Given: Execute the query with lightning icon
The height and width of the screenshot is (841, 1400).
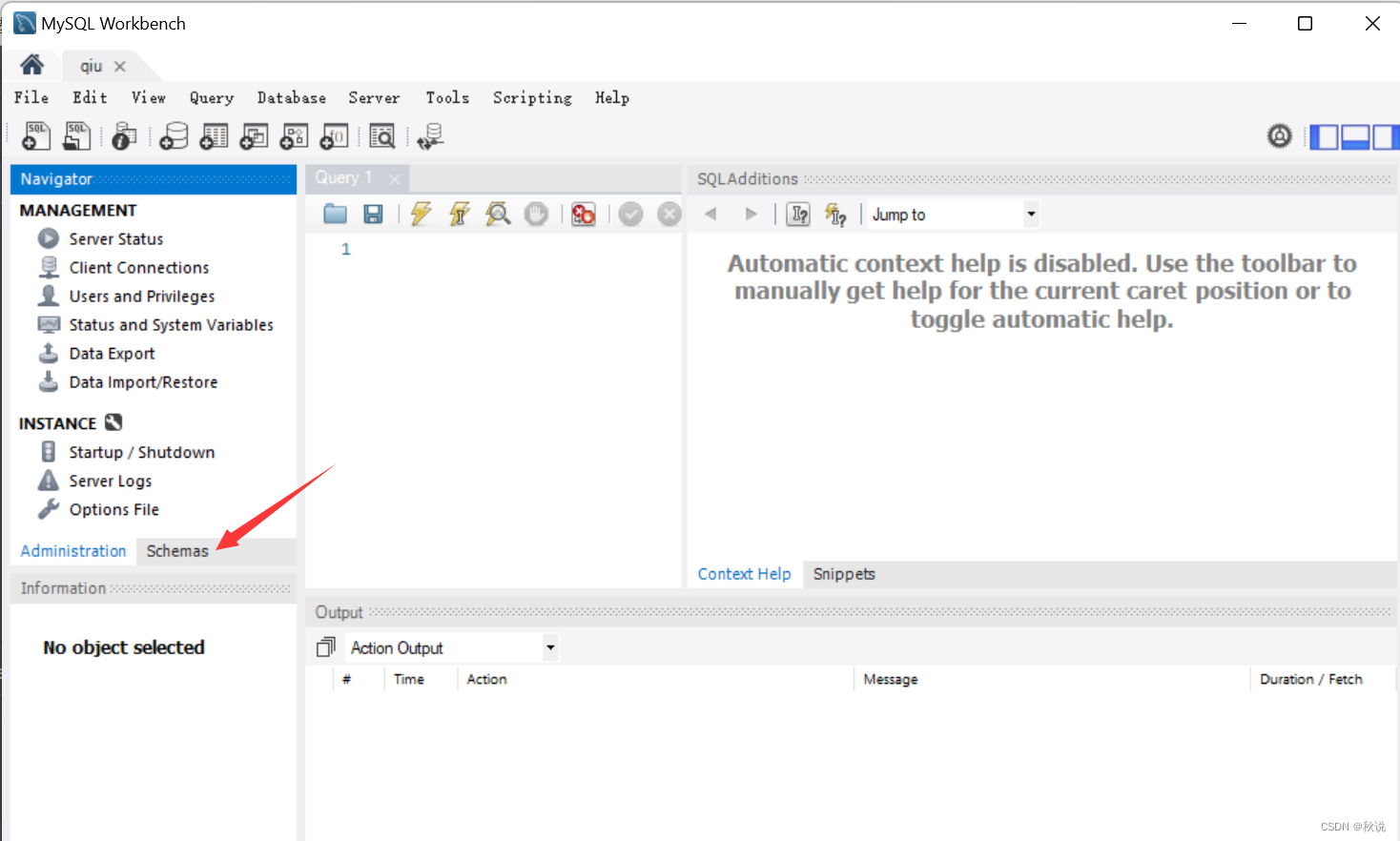Looking at the screenshot, I should [421, 214].
